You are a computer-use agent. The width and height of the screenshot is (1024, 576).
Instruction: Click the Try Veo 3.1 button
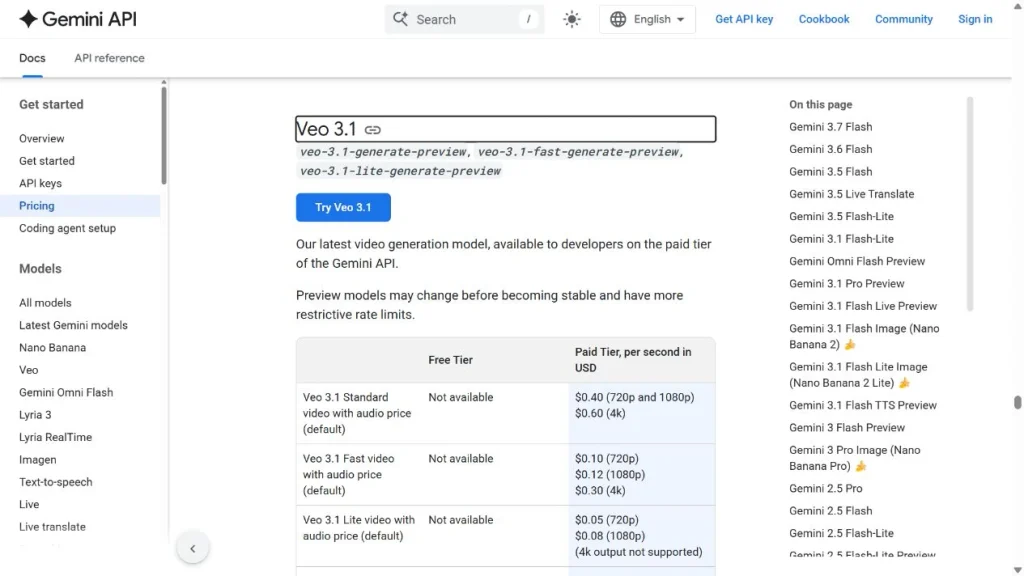coord(343,207)
